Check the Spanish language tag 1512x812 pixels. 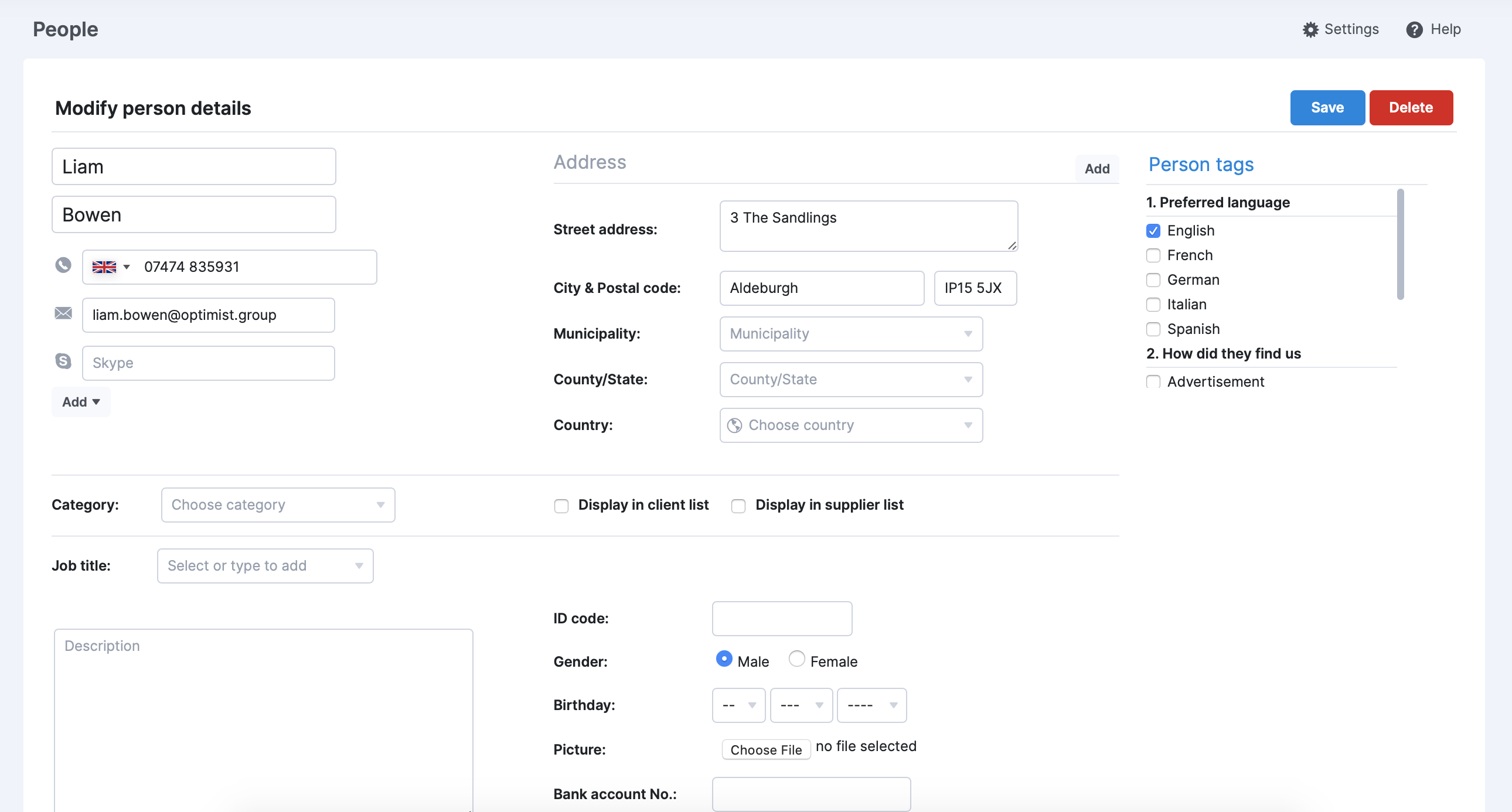[x=1153, y=329]
